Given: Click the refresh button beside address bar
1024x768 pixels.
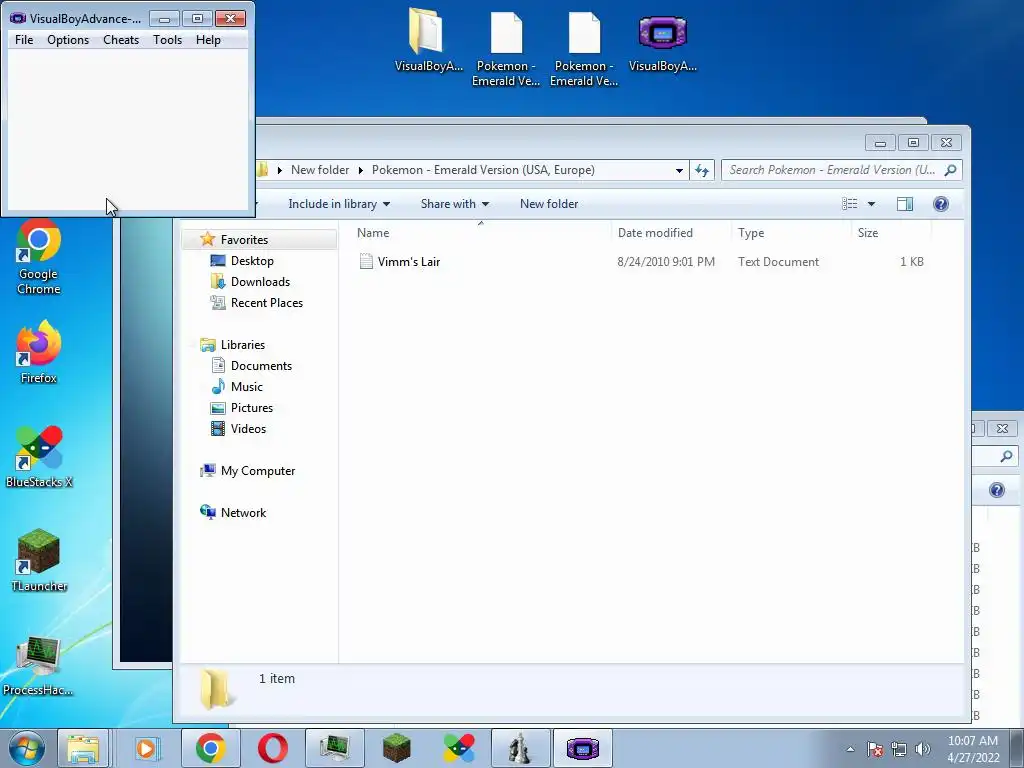Looking at the screenshot, I should tap(702, 170).
